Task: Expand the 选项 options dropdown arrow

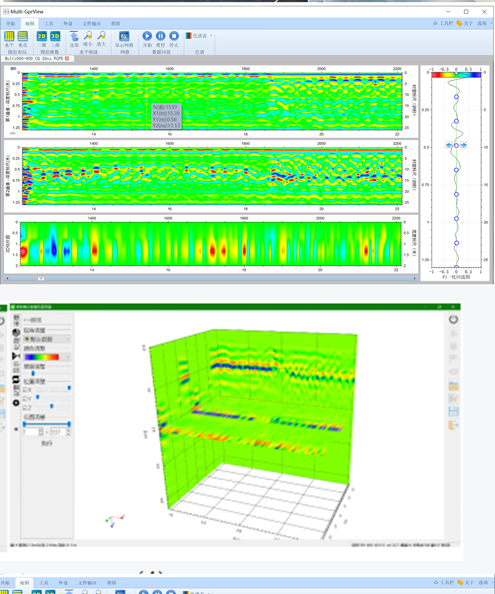Action: click(x=491, y=23)
